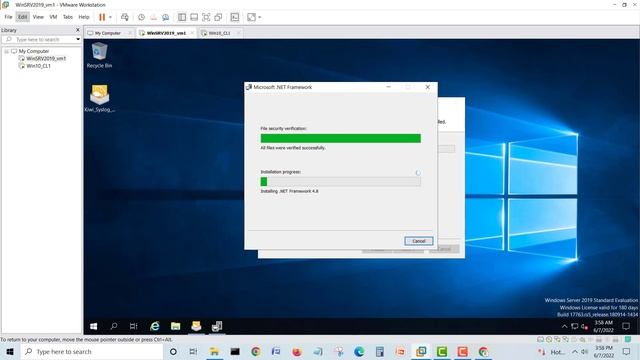This screenshot has height=360, width=640.
Task: Click the Send Ctrl+Alt+Del toolbar icon
Action: pos(125,17)
